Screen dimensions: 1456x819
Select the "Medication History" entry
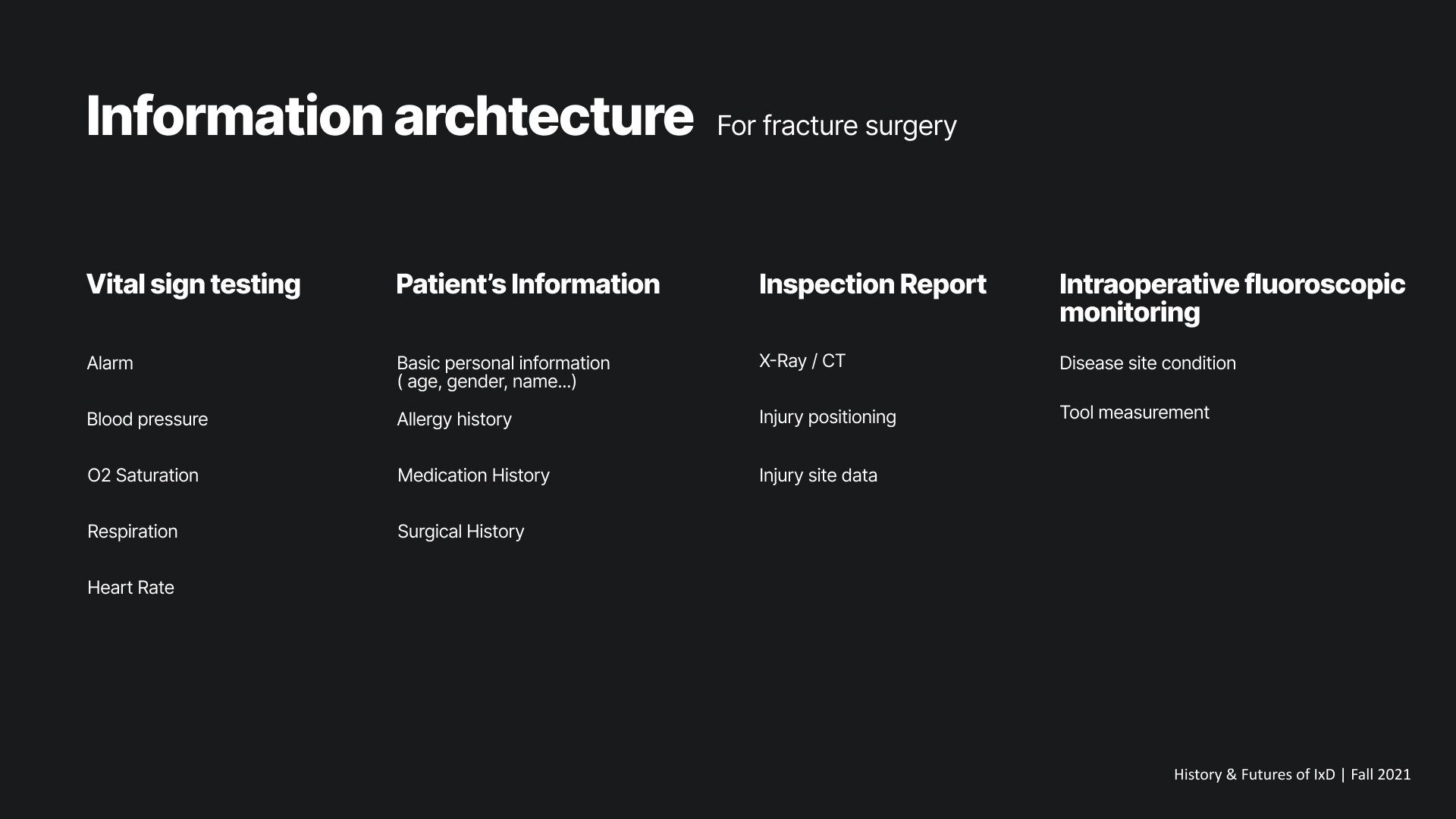click(x=473, y=475)
